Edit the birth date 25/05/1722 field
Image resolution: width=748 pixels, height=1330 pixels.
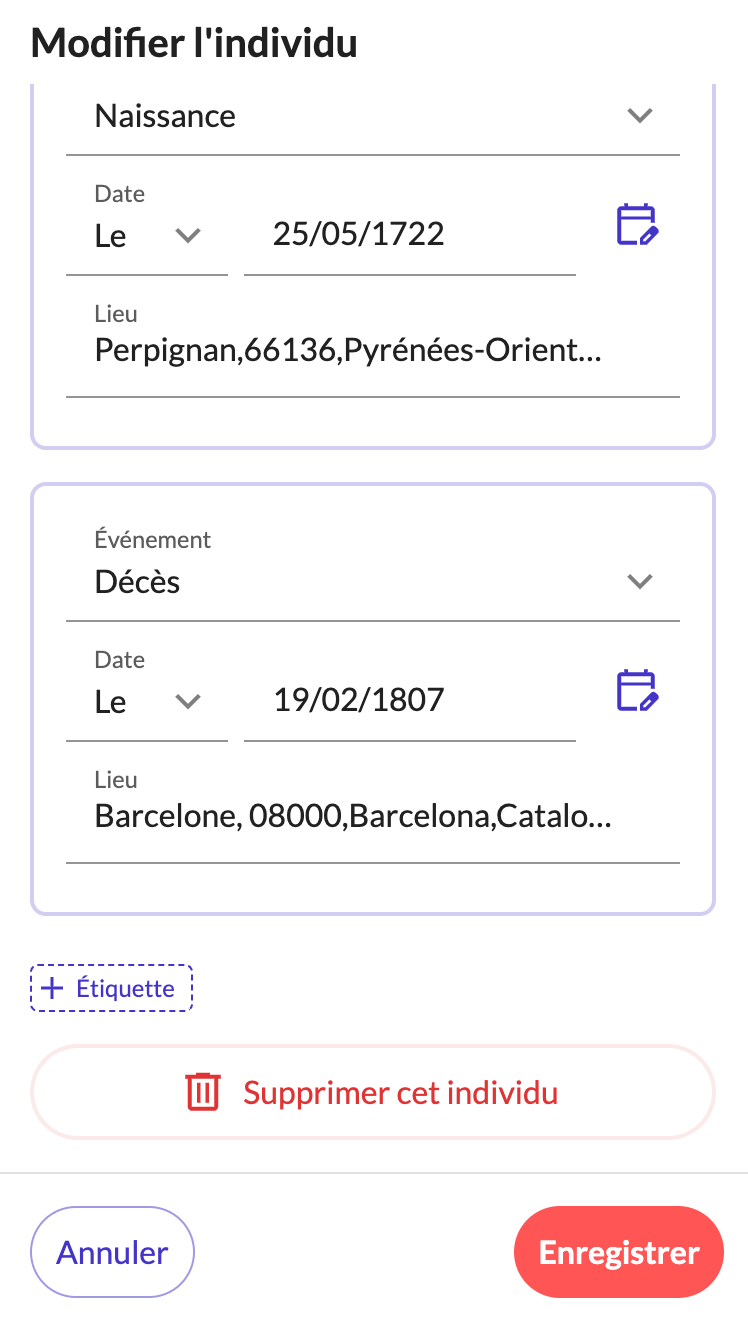(x=408, y=234)
